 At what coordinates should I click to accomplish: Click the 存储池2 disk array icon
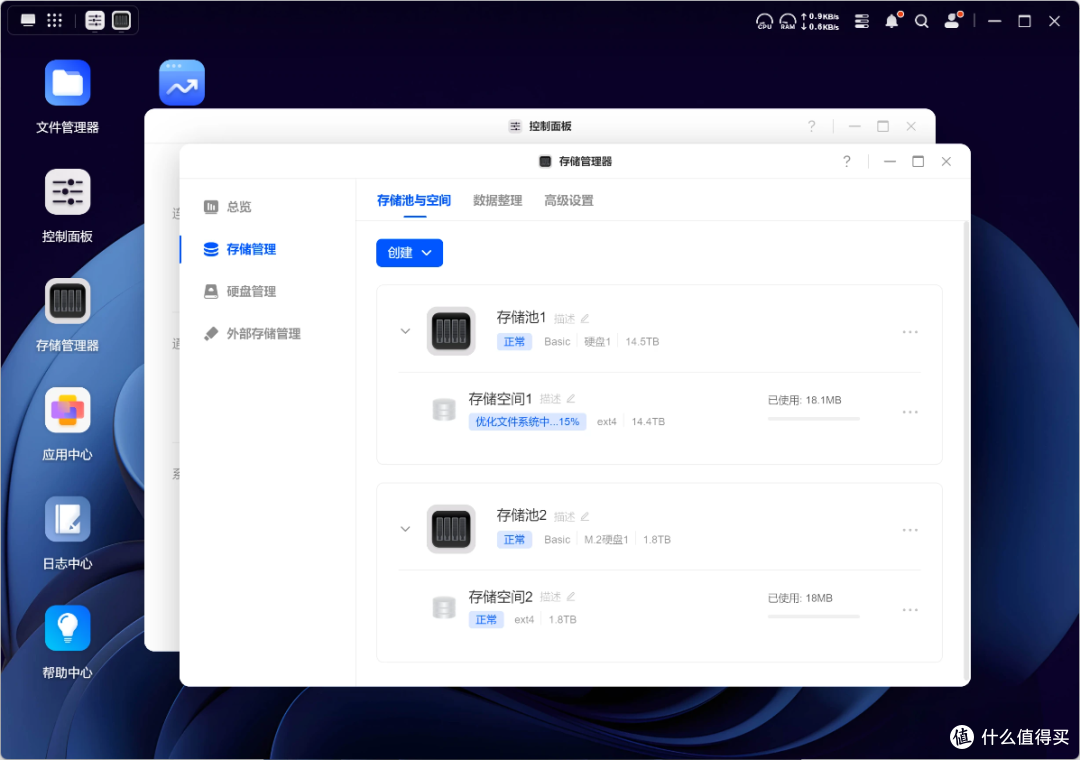(451, 529)
